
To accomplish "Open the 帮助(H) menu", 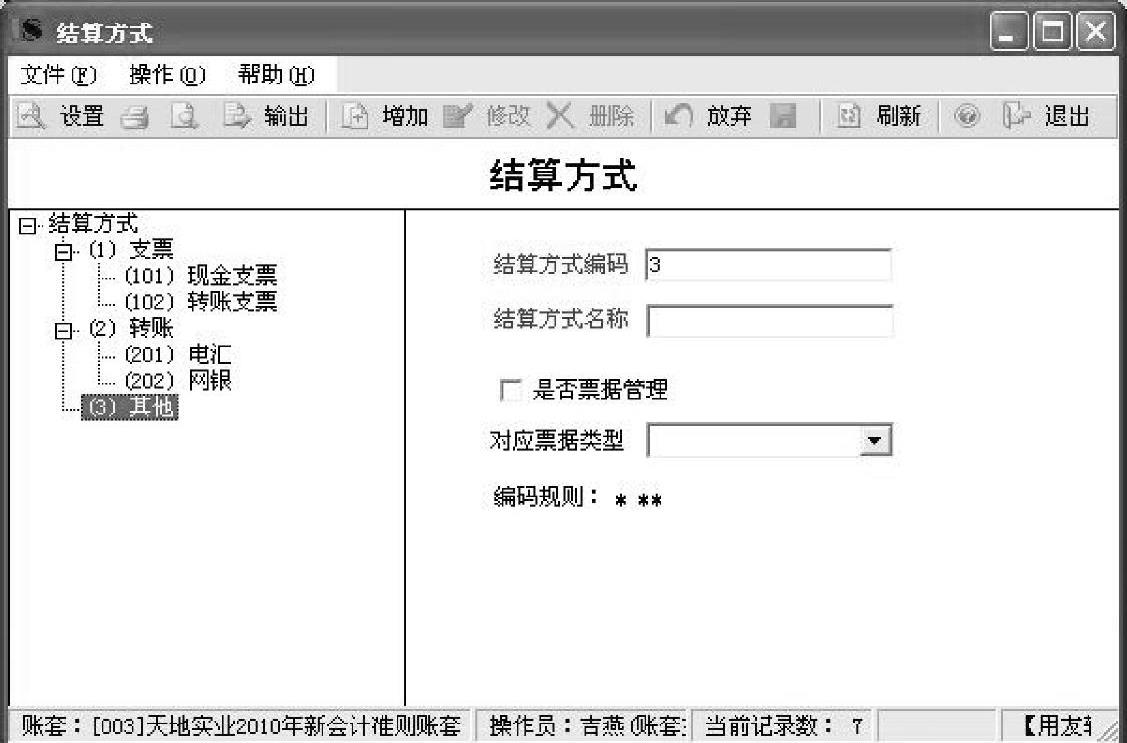I will click(276, 75).
